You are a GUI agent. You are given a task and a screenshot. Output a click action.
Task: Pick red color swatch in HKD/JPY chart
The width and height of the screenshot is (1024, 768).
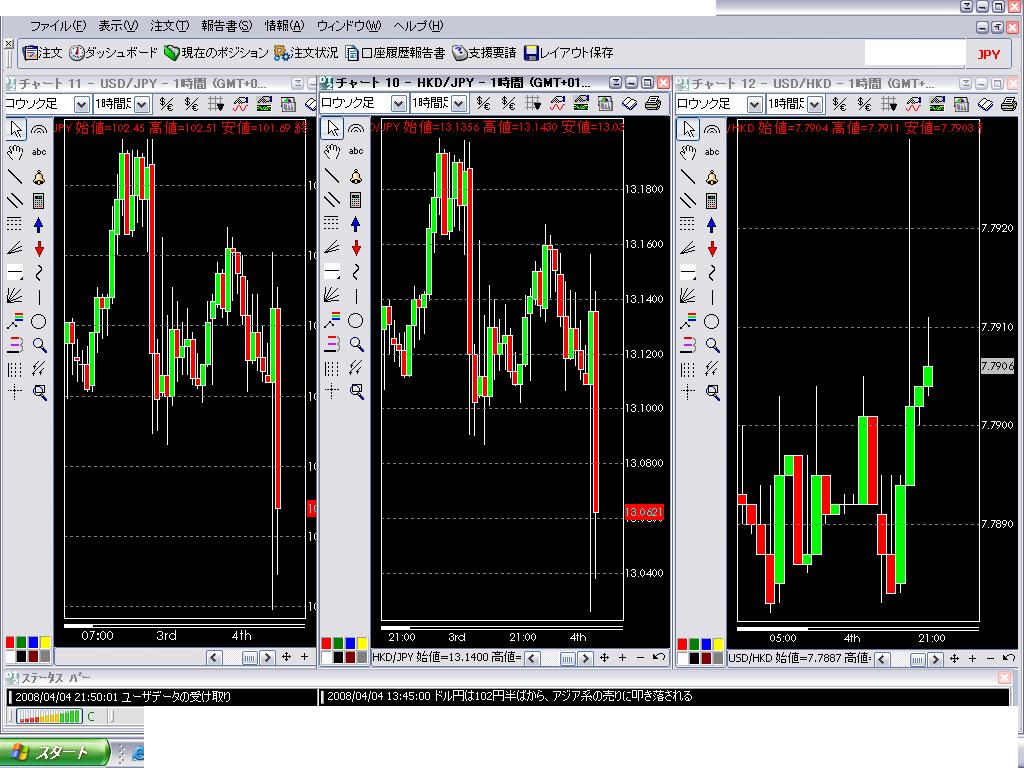point(327,643)
